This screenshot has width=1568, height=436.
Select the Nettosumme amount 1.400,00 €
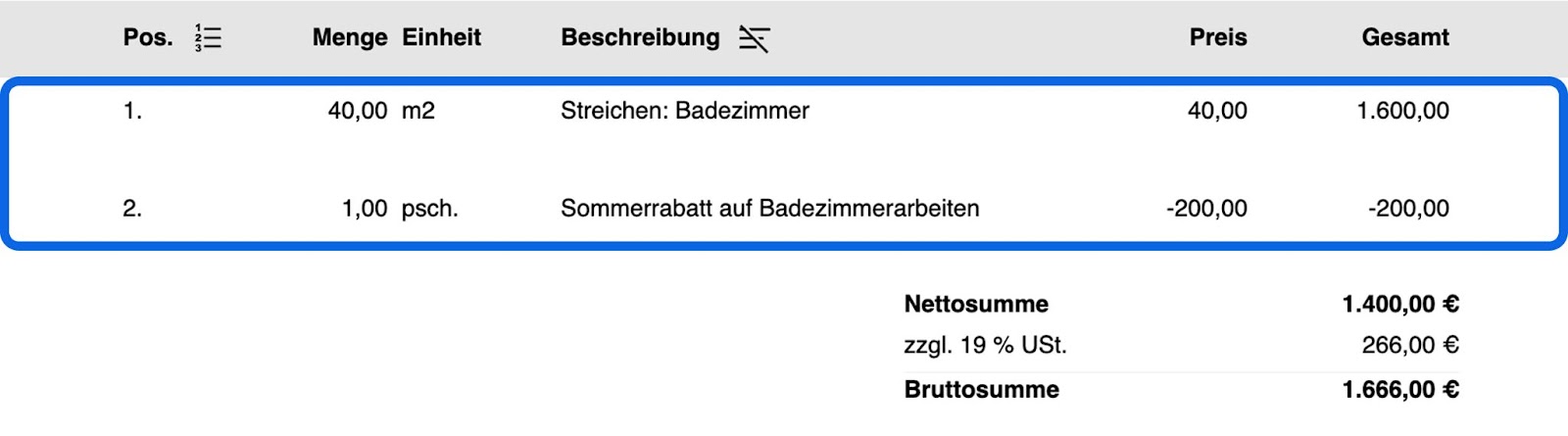coord(1400,304)
